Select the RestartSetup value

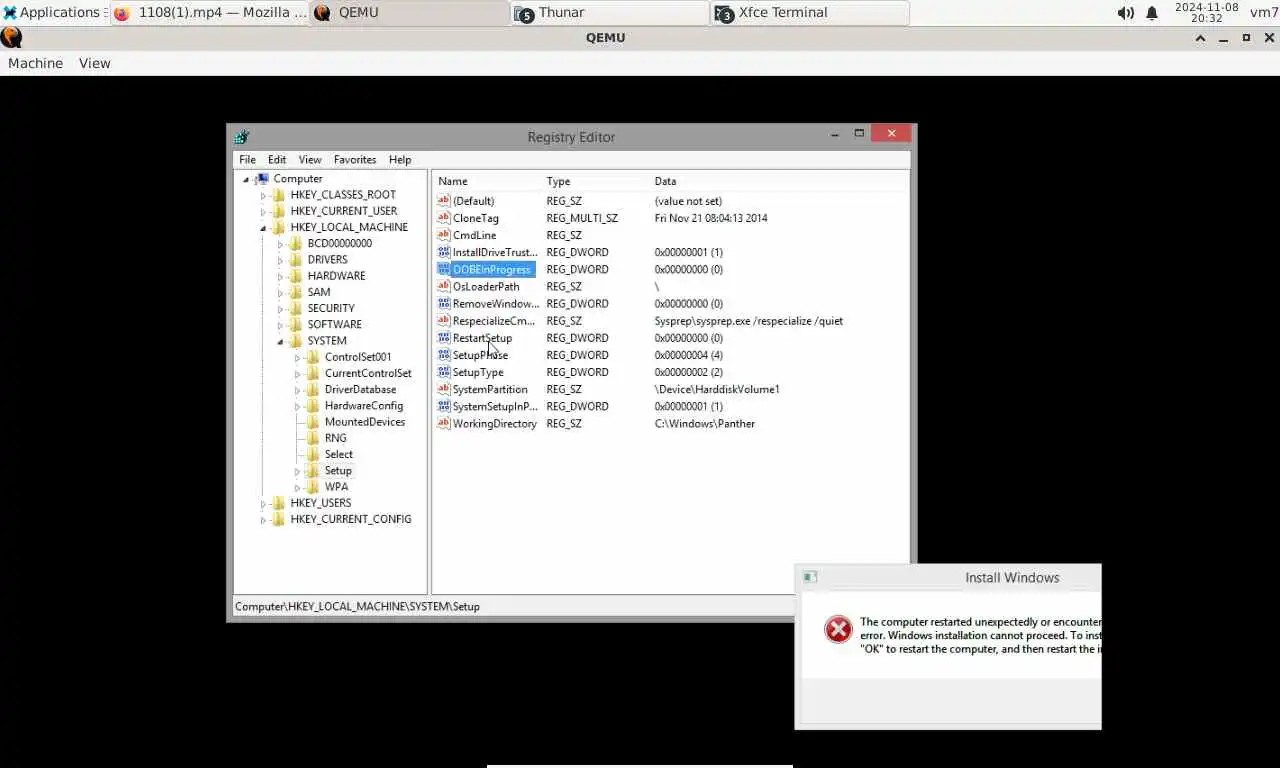pyautogui.click(x=482, y=338)
